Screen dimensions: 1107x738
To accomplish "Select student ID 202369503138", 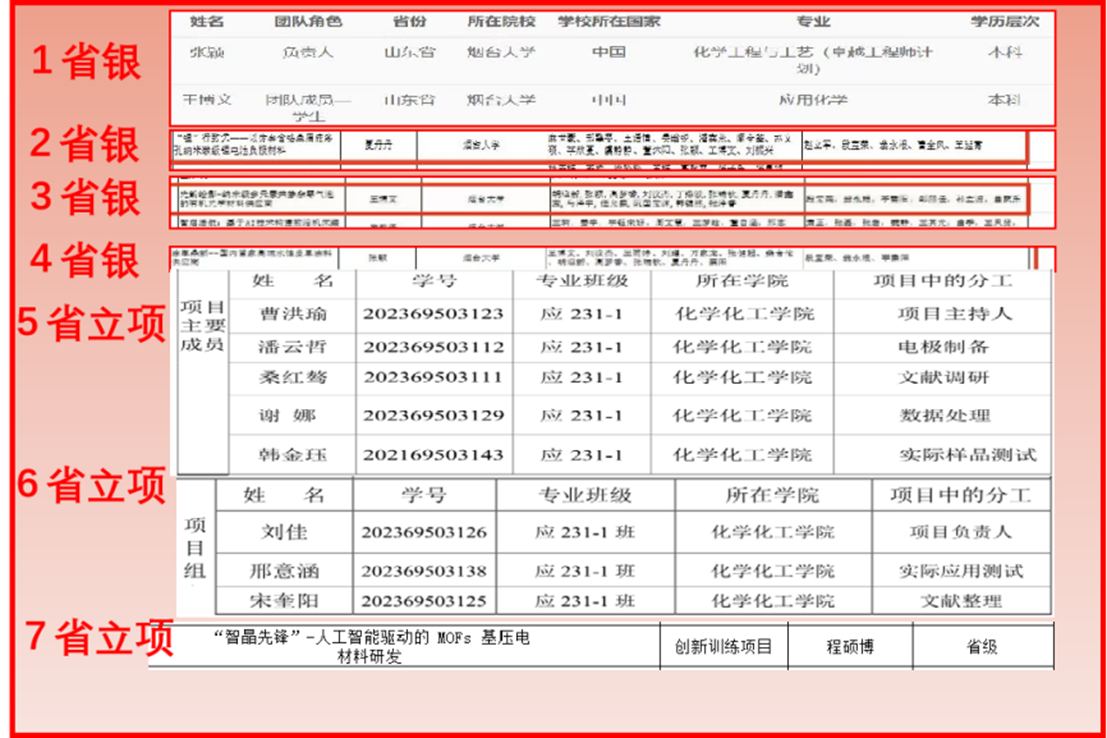I will [x=424, y=571].
